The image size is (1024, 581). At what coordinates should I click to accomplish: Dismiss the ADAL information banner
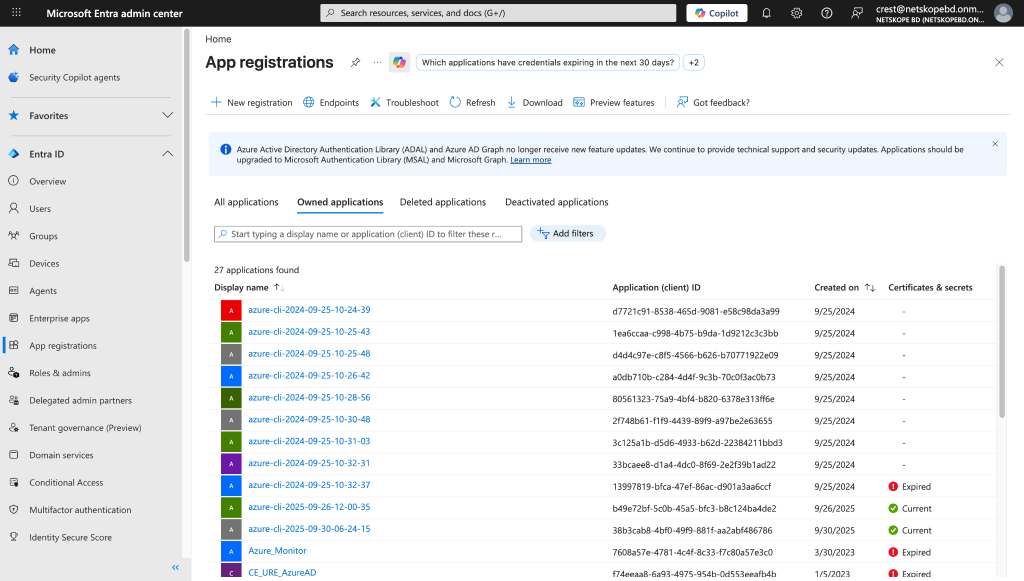point(995,144)
